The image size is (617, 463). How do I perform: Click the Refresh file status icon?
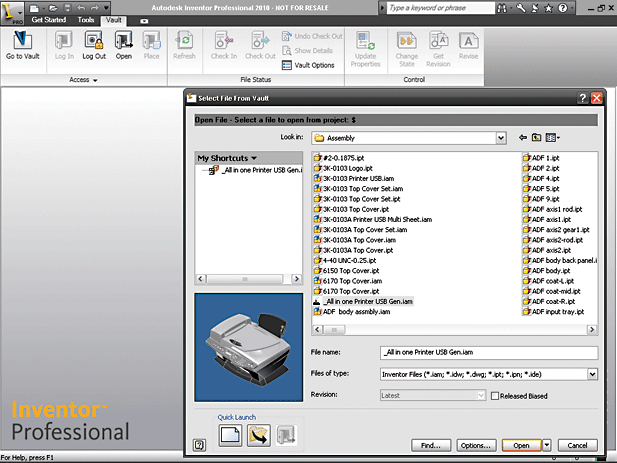pyautogui.click(x=184, y=41)
